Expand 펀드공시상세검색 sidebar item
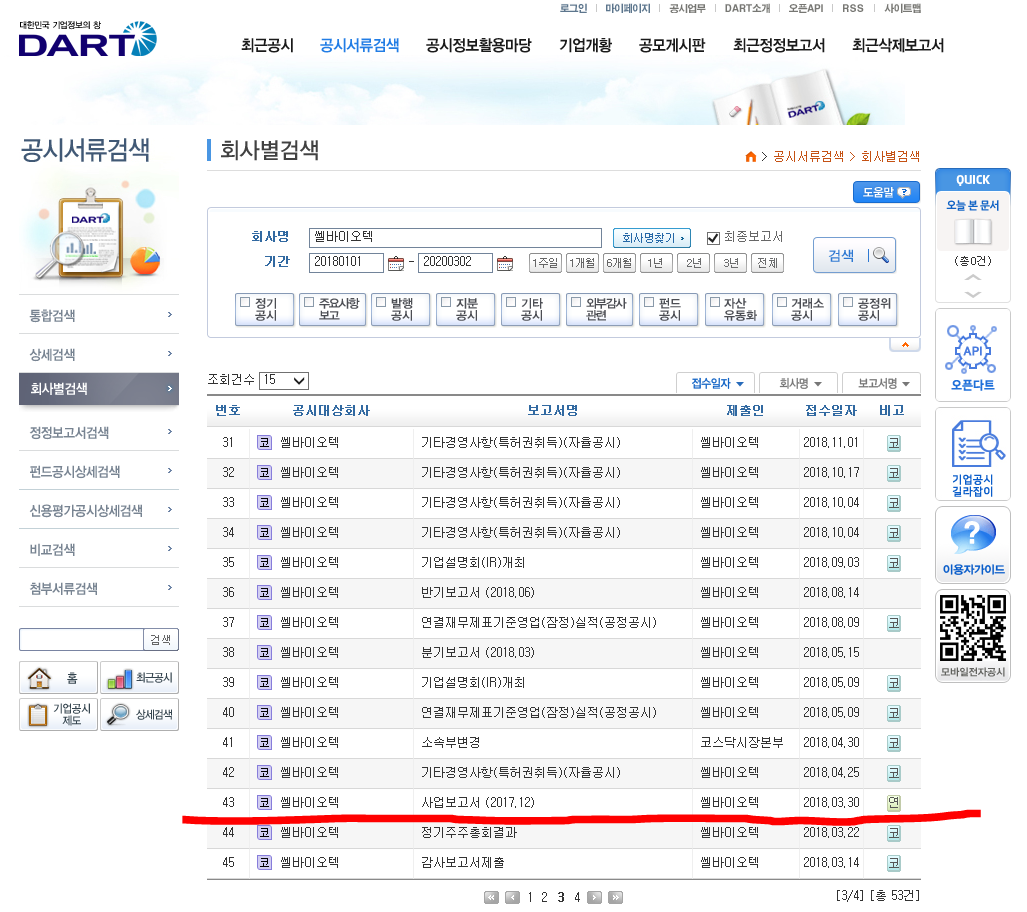This screenshot has height=912, width=1027. pyautogui.click(x=99, y=471)
